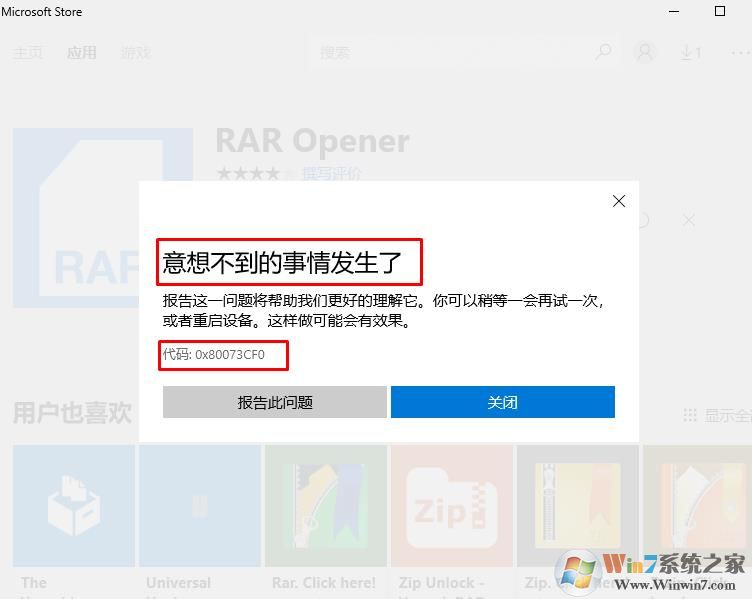Viewport: 752px width, 599px height.
Task: Open the Zip Unlock app tile
Action: [452, 506]
